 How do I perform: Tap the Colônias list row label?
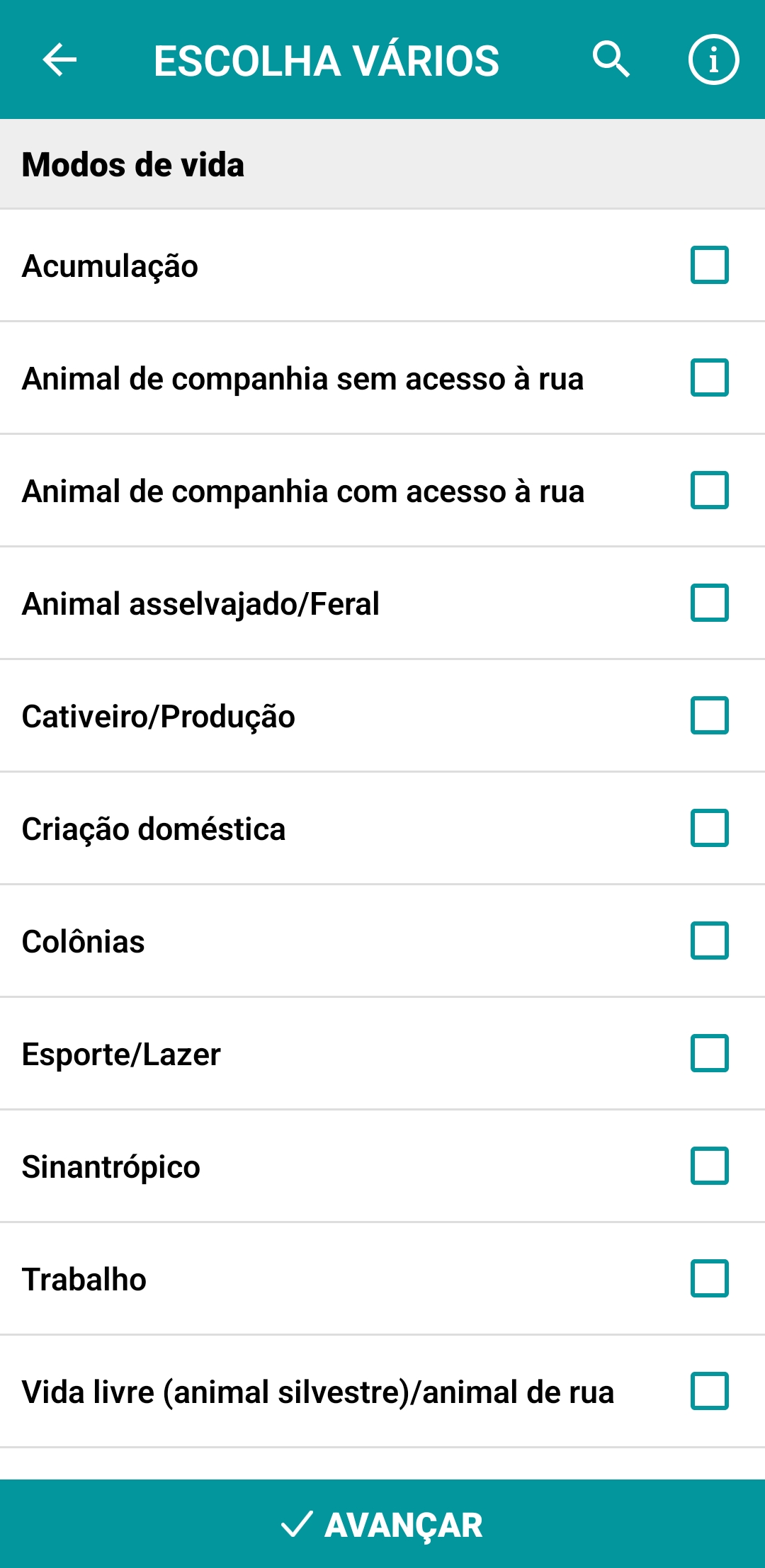coord(84,942)
